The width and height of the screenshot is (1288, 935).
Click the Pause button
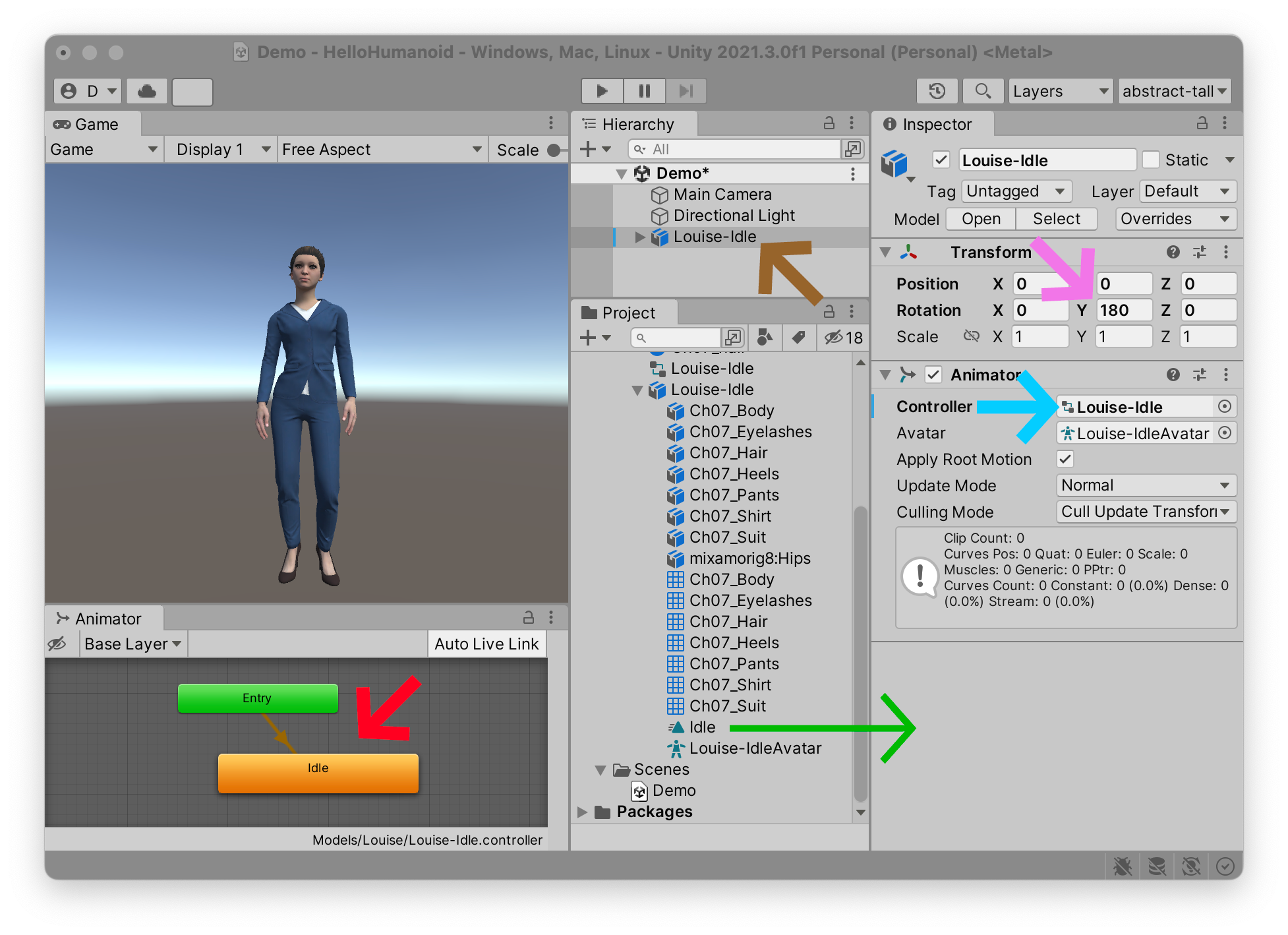tap(644, 91)
